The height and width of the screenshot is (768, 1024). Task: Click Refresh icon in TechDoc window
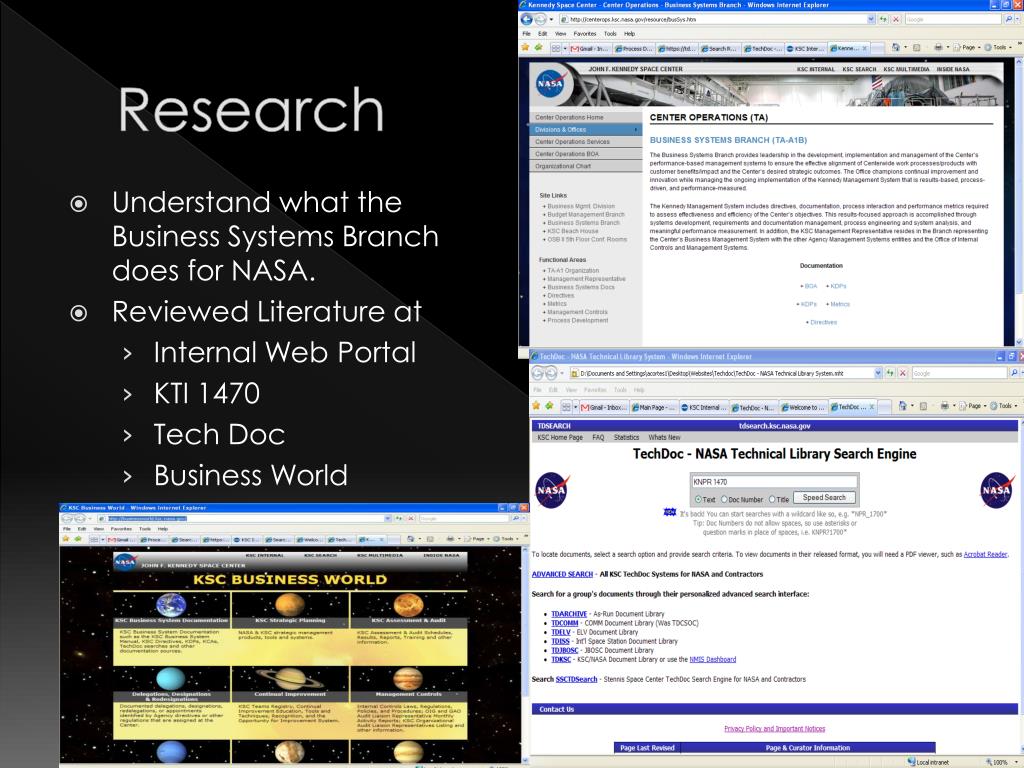tap(891, 372)
